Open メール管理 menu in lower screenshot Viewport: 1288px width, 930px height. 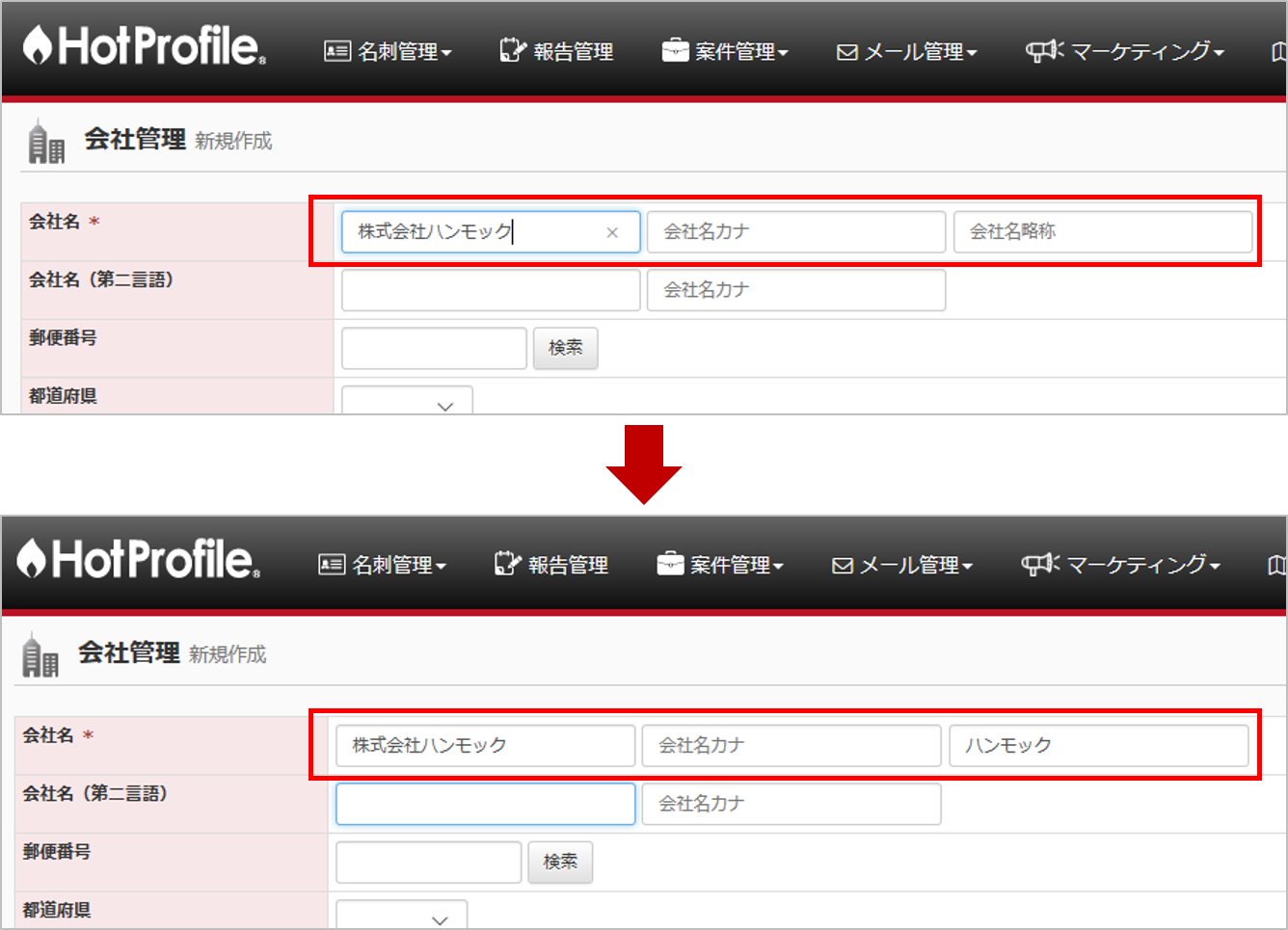pyautogui.click(x=902, y=565)
